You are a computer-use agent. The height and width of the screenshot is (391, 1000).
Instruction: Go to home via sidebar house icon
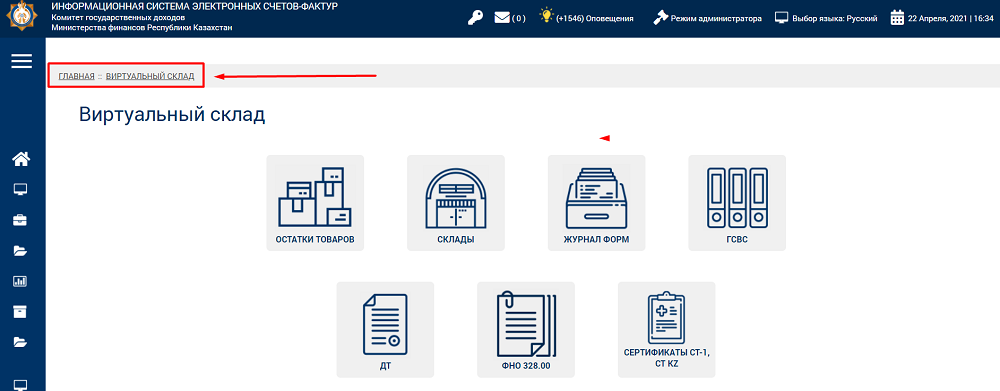(x=20, y=159)
